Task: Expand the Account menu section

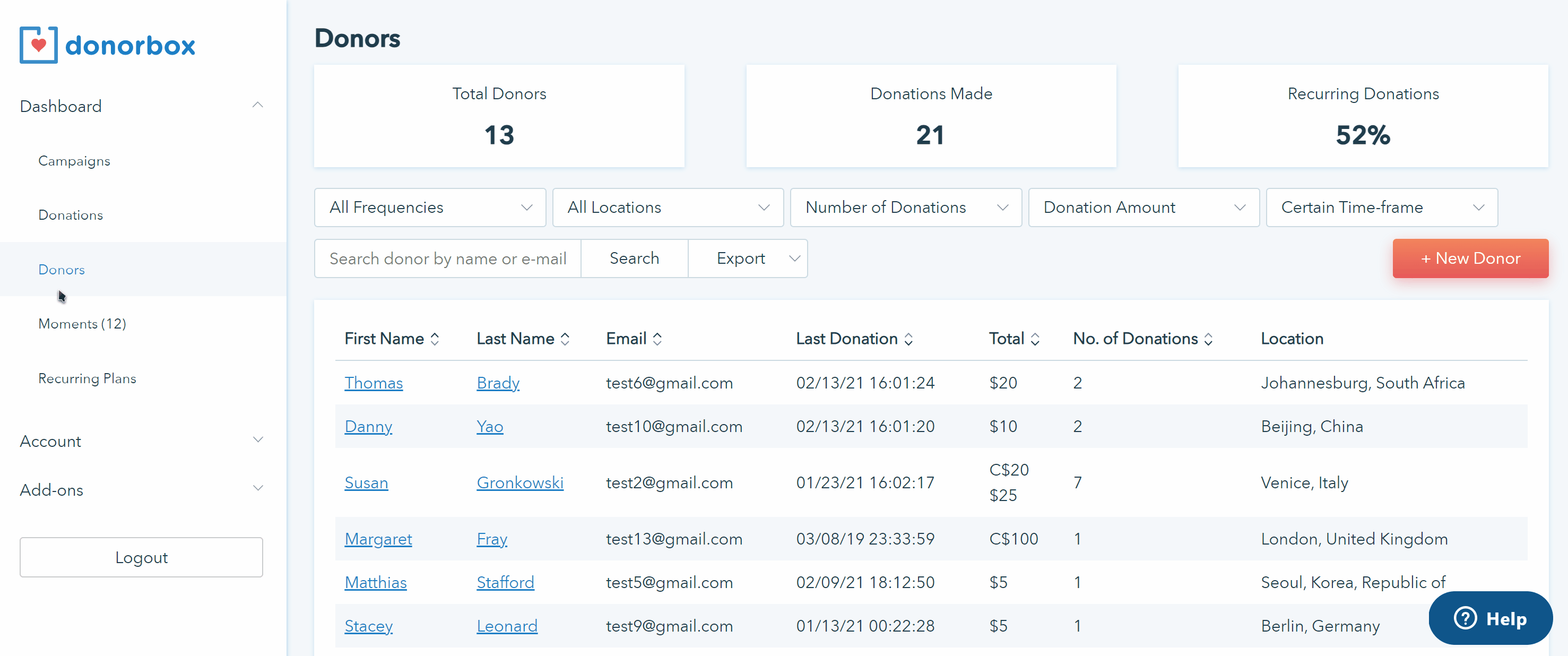Action: click(257, 440)
